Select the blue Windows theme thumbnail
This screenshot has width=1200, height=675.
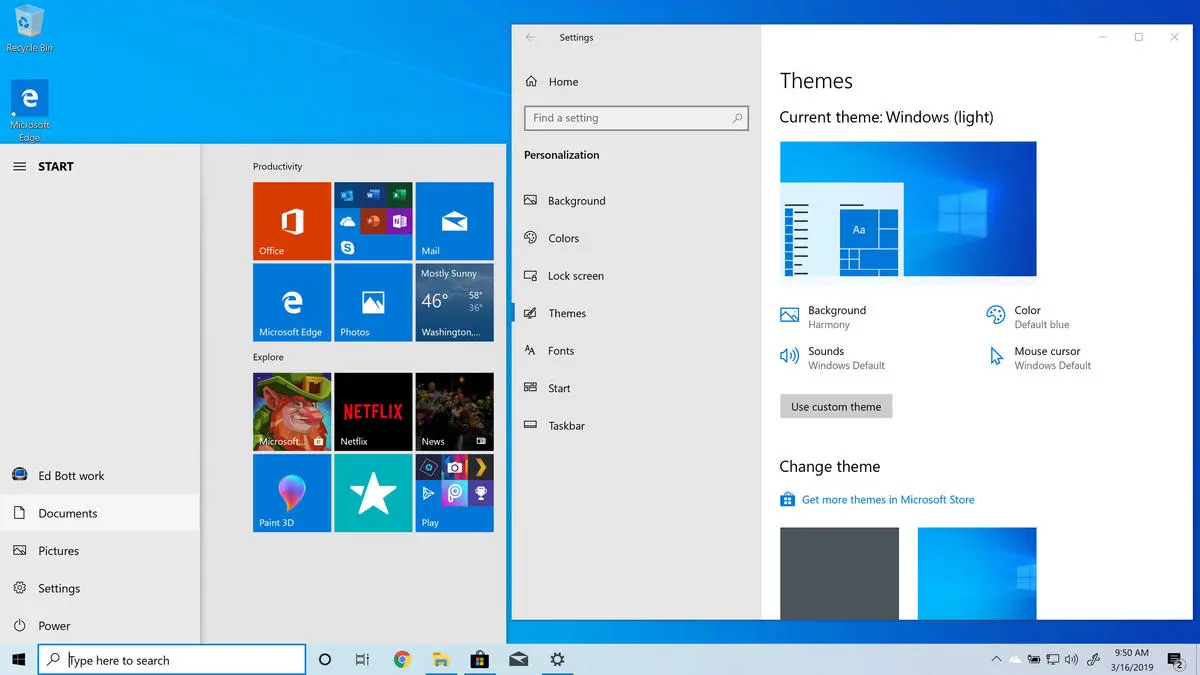point(977,573)
